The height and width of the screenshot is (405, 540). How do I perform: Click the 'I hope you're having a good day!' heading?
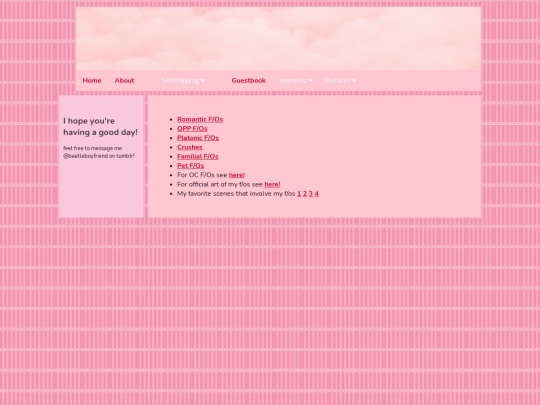click(x=100, y=126)
